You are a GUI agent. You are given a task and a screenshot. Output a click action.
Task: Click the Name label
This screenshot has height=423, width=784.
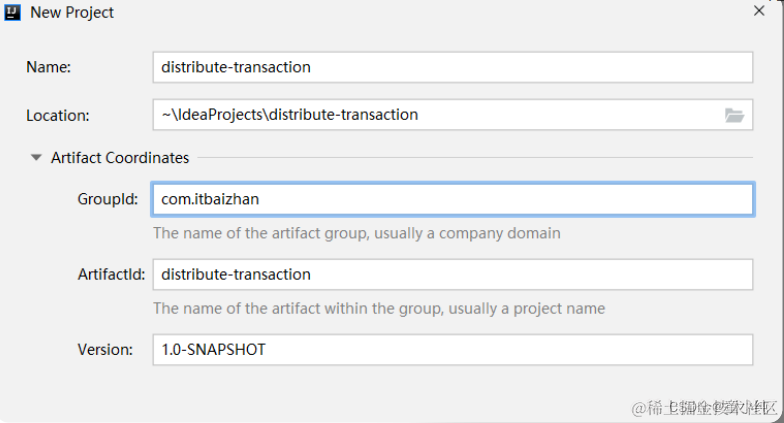pos(49,67)
